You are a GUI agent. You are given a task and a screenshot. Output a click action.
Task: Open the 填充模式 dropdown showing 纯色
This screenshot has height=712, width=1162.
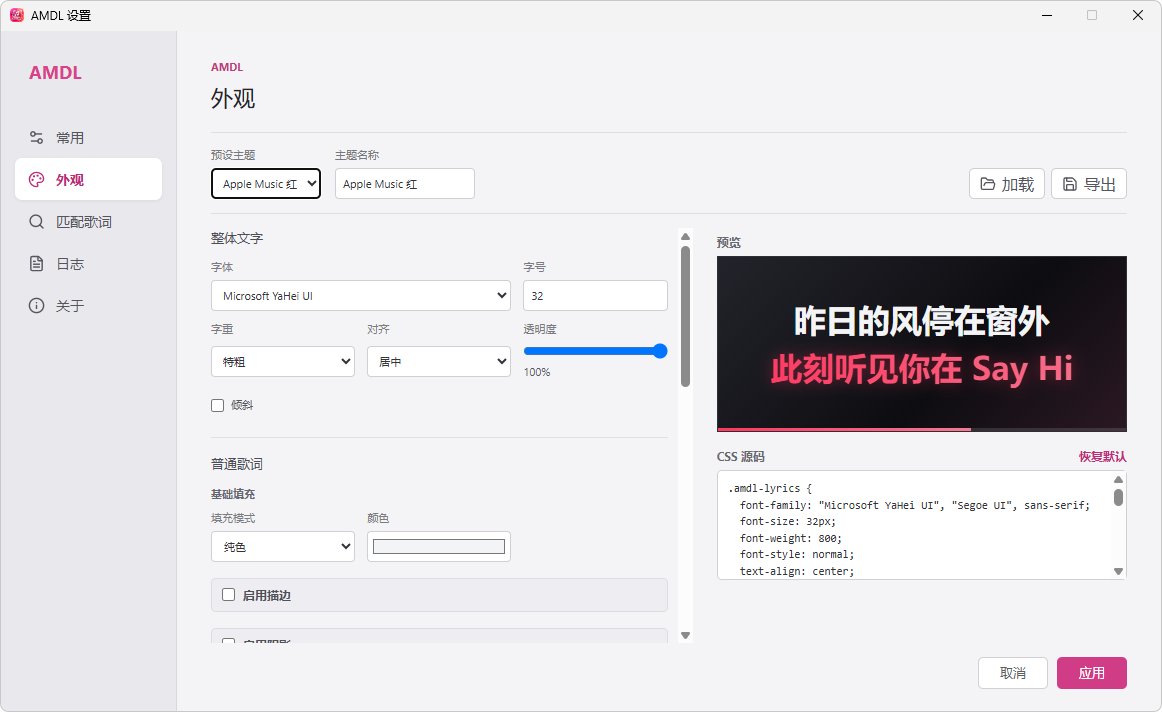pyautogui.click(x=283, y=547)
